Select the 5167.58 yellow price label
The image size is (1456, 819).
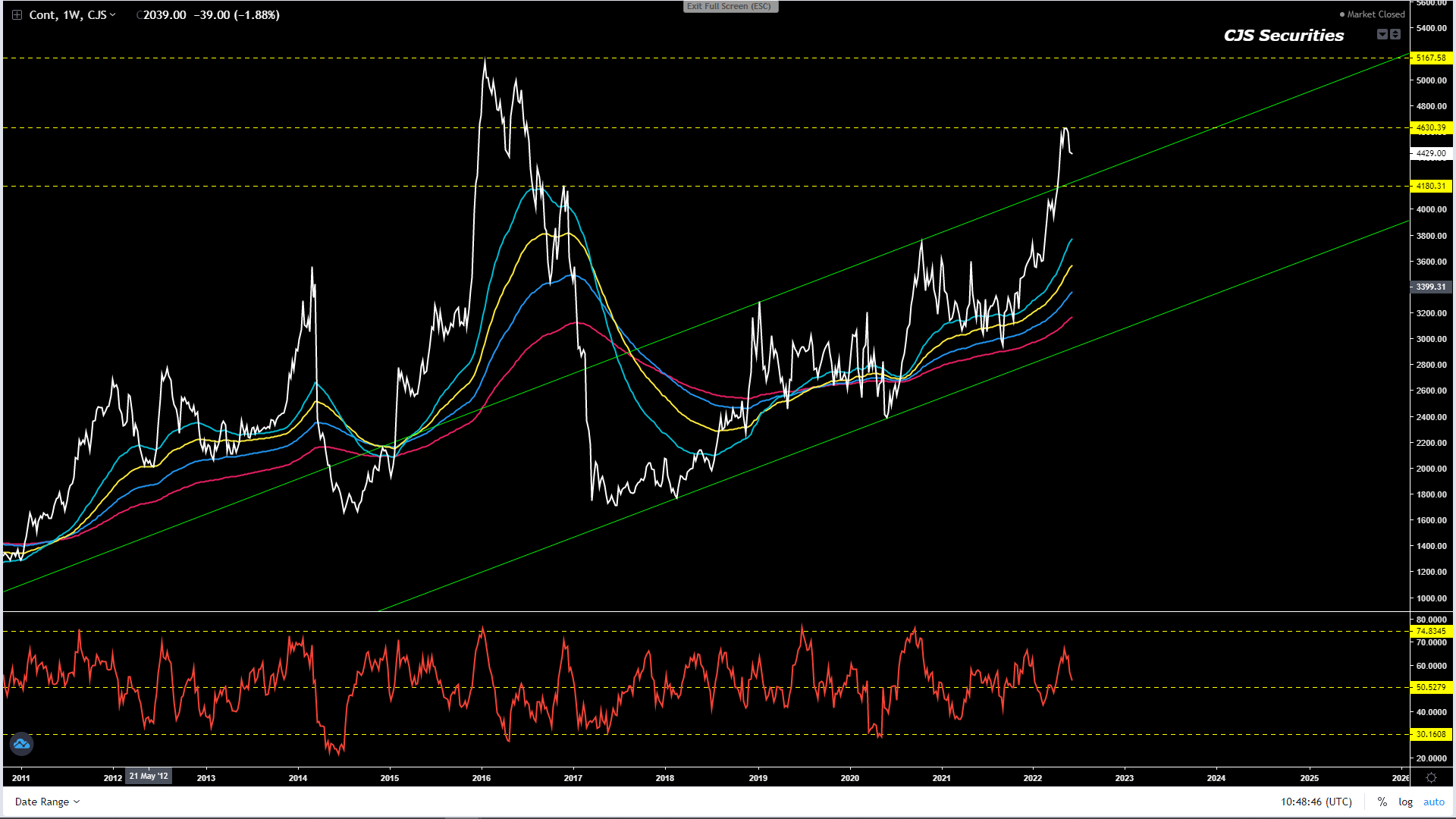[x=1430, y=58]
